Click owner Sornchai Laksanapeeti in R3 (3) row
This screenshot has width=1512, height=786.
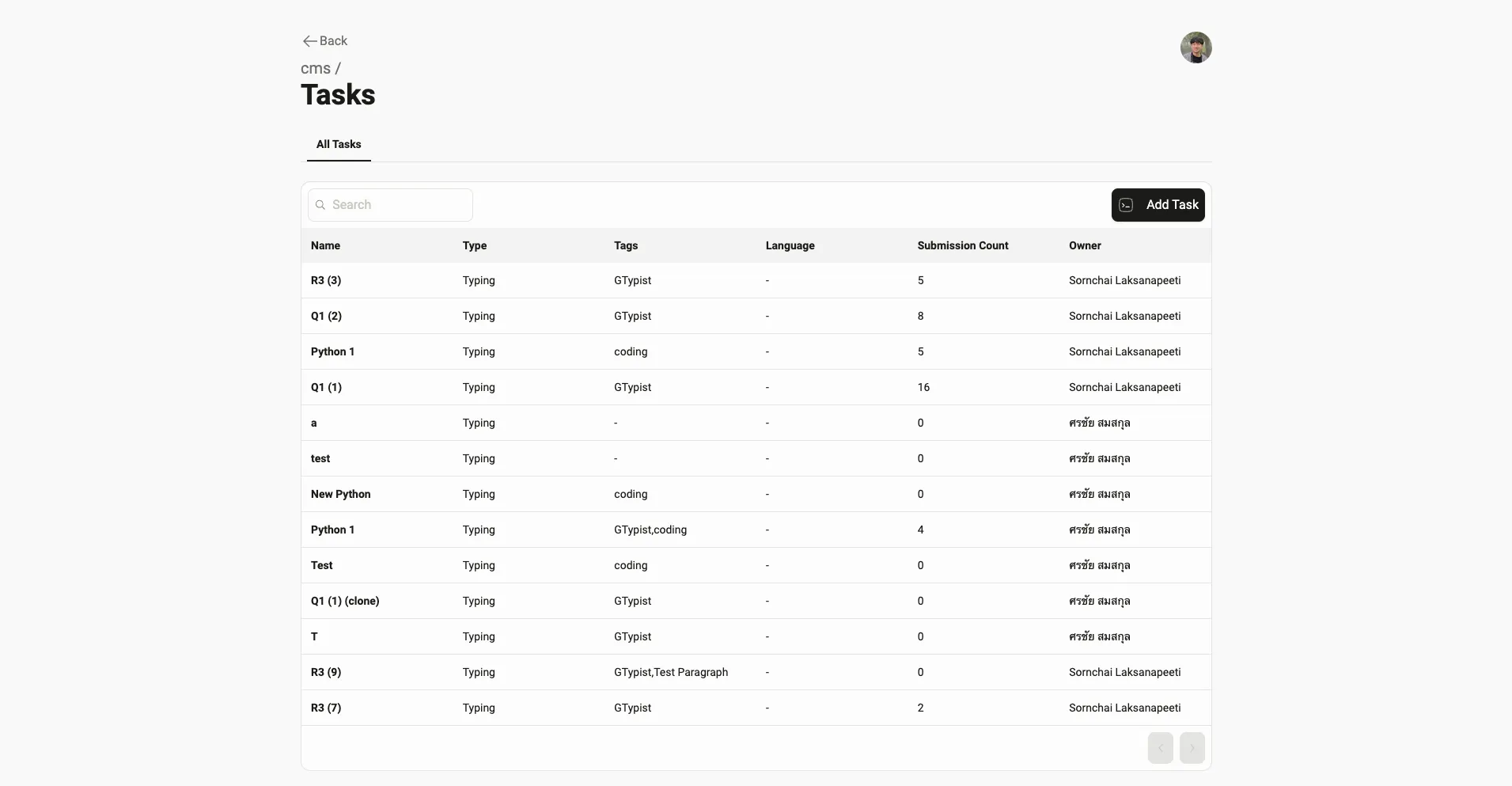[x=1124, y=280]
